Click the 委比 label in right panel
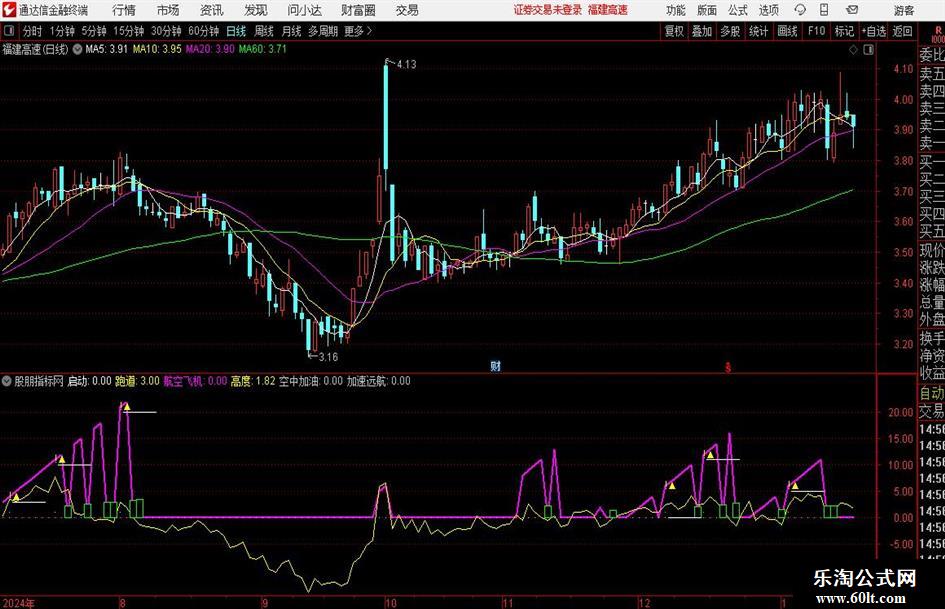945x609 pixels. coord(932,55)
